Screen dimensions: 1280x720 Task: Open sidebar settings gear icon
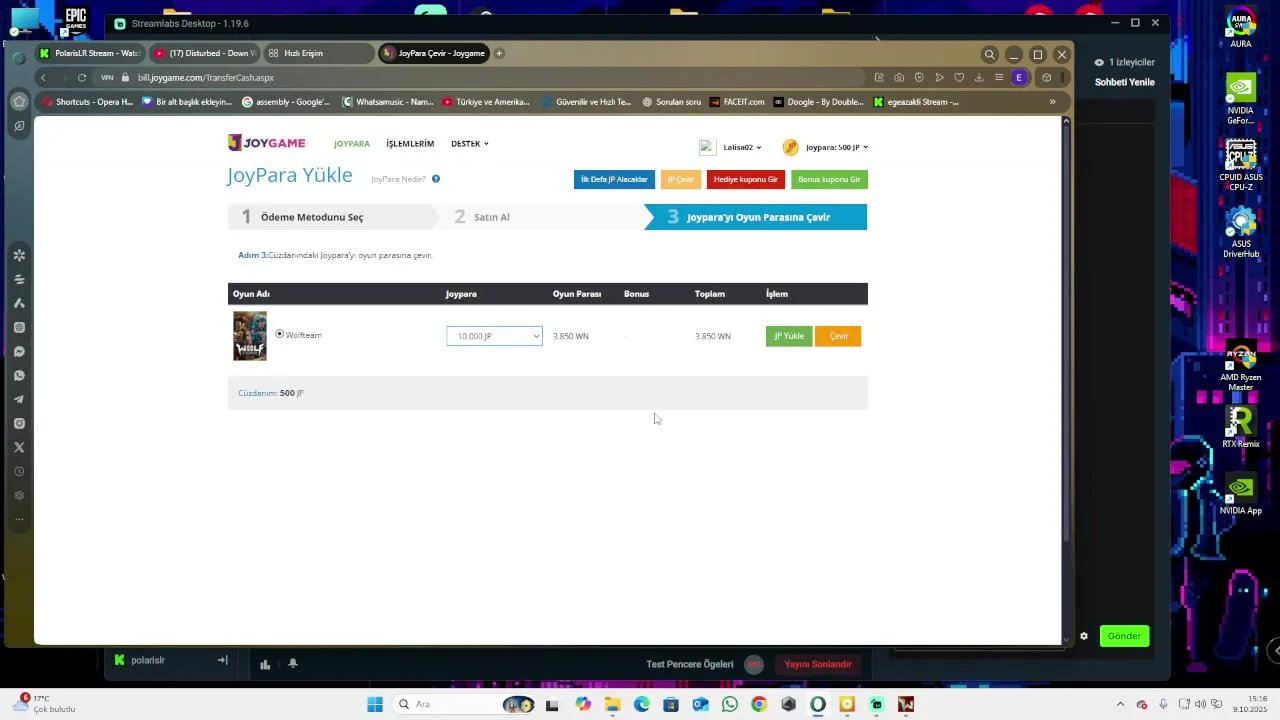[19, 496]
